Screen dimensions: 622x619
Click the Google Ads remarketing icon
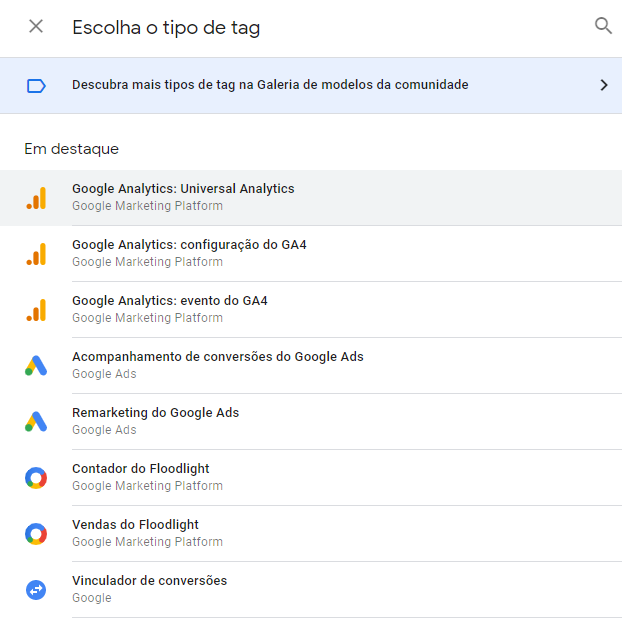[36, 422]
